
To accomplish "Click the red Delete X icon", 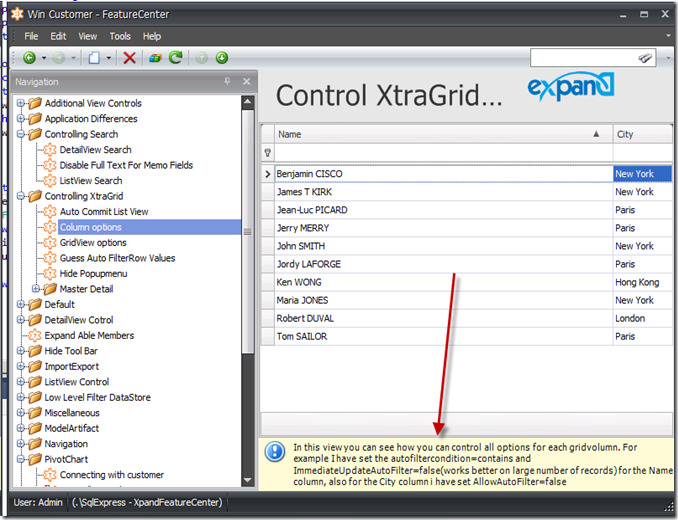I will click(129, 58).
